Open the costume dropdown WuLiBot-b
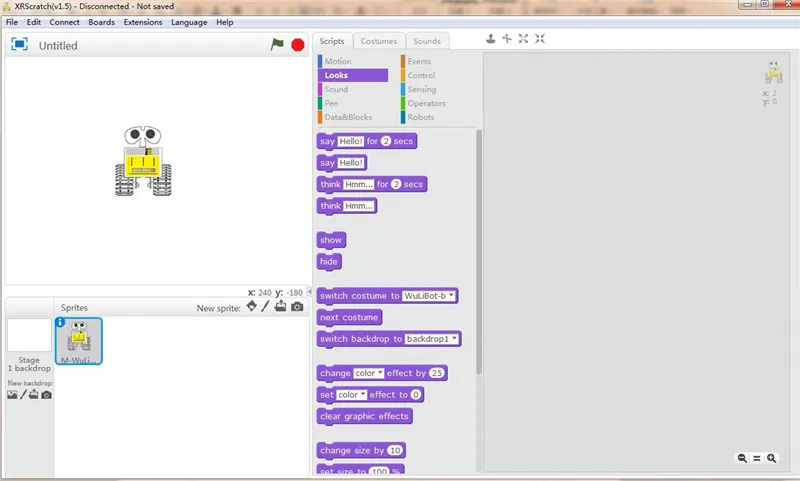The height and width of the screenshot is (481, 800). 429,296
